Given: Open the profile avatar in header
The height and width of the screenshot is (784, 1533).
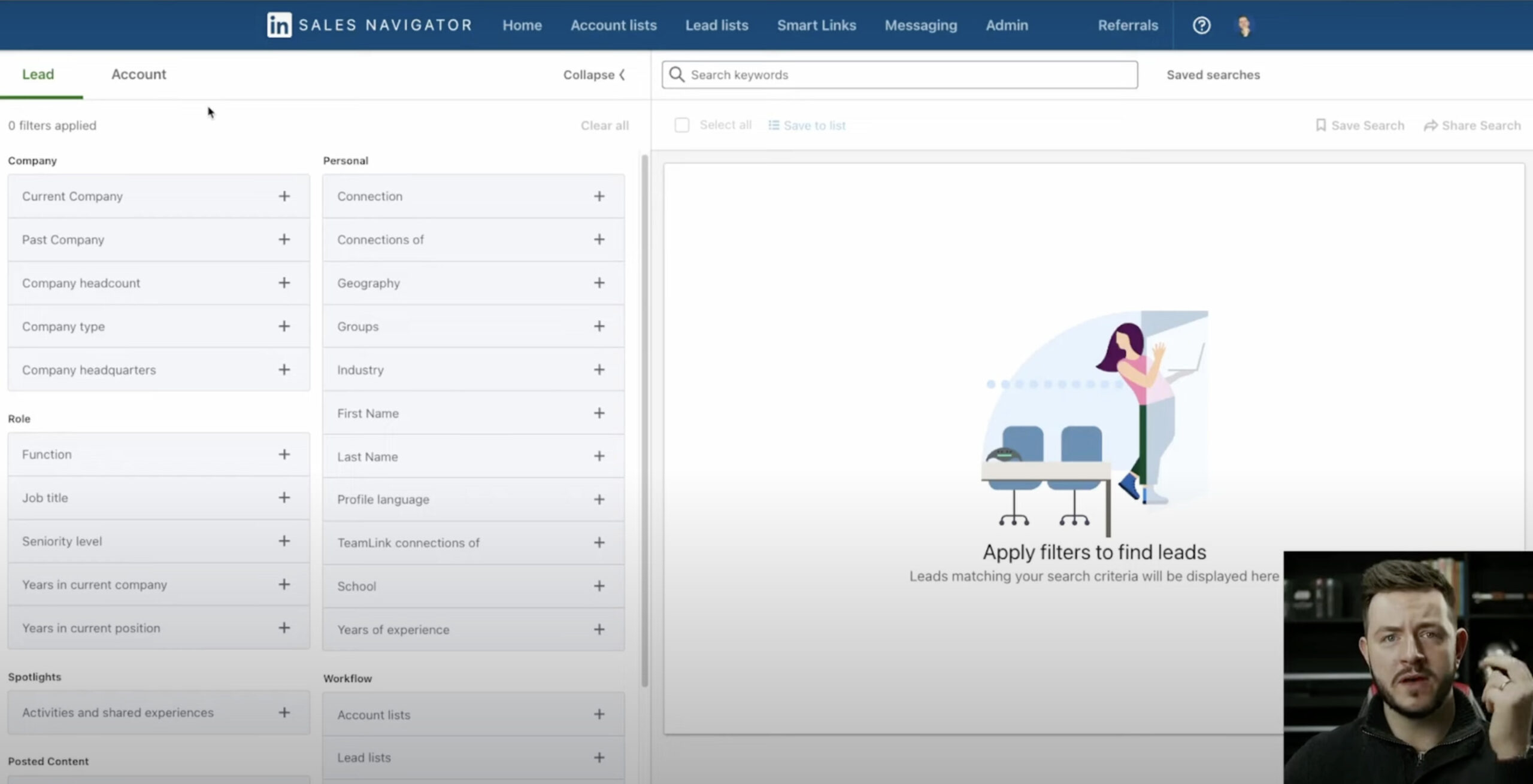Looking at the screenshot, I should 1244,25.
